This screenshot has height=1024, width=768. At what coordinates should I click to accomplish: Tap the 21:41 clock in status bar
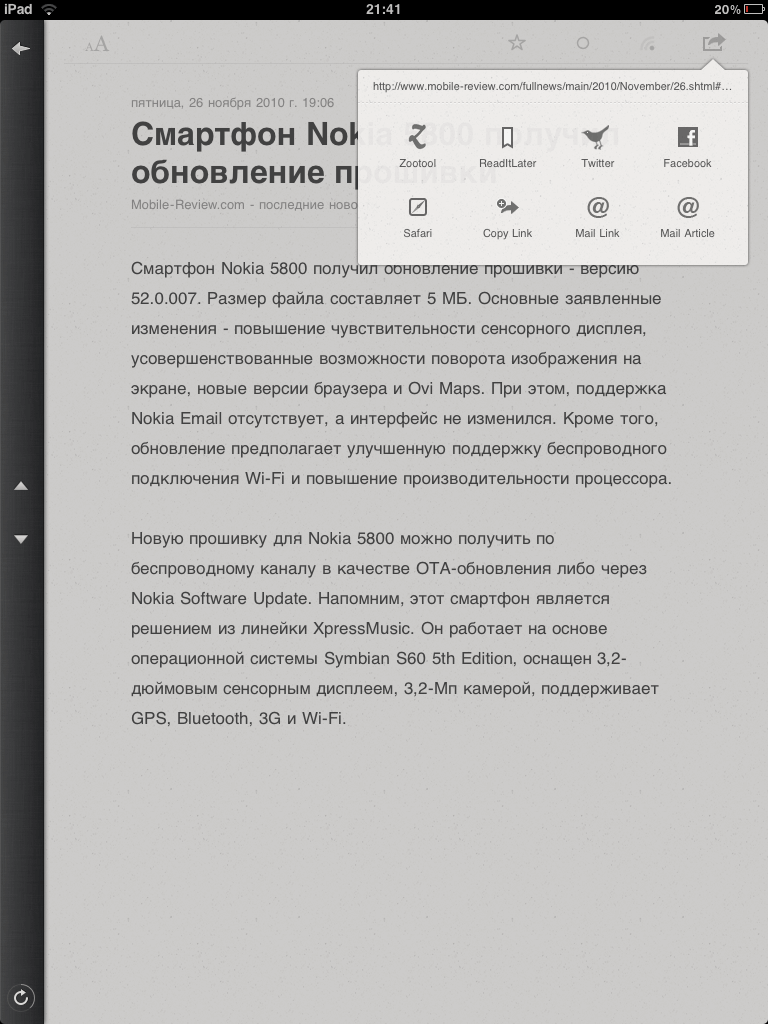[x=383, y=9]
